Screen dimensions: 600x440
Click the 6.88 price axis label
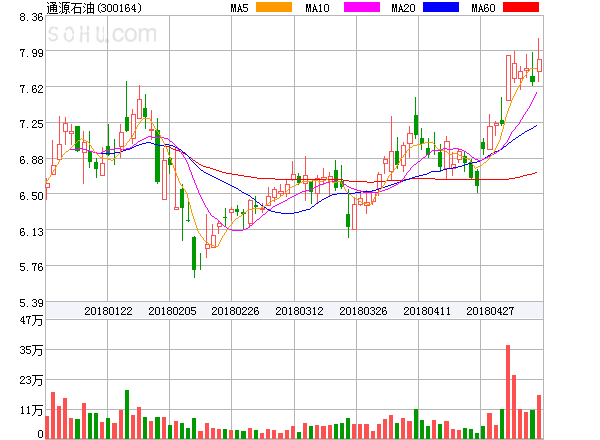pos(31,160)
